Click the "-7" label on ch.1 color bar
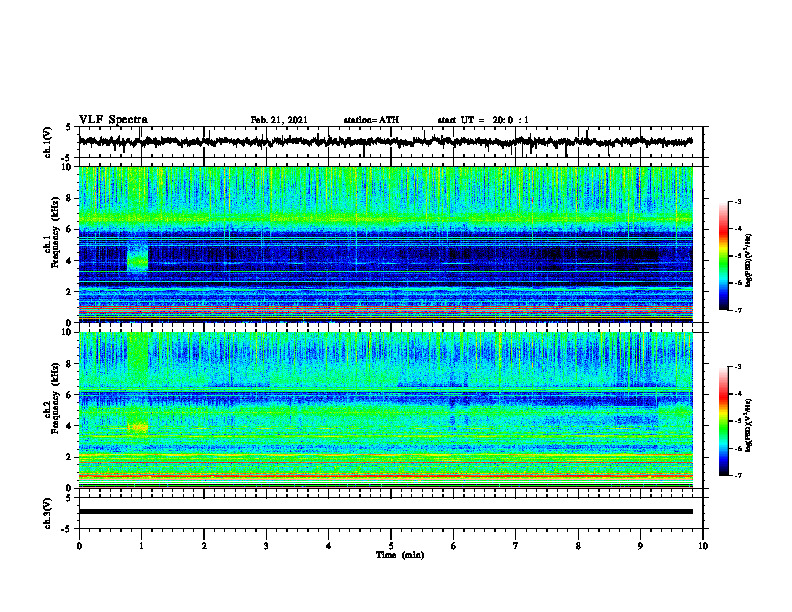This screenshot has height=612, width=792. 737,310
